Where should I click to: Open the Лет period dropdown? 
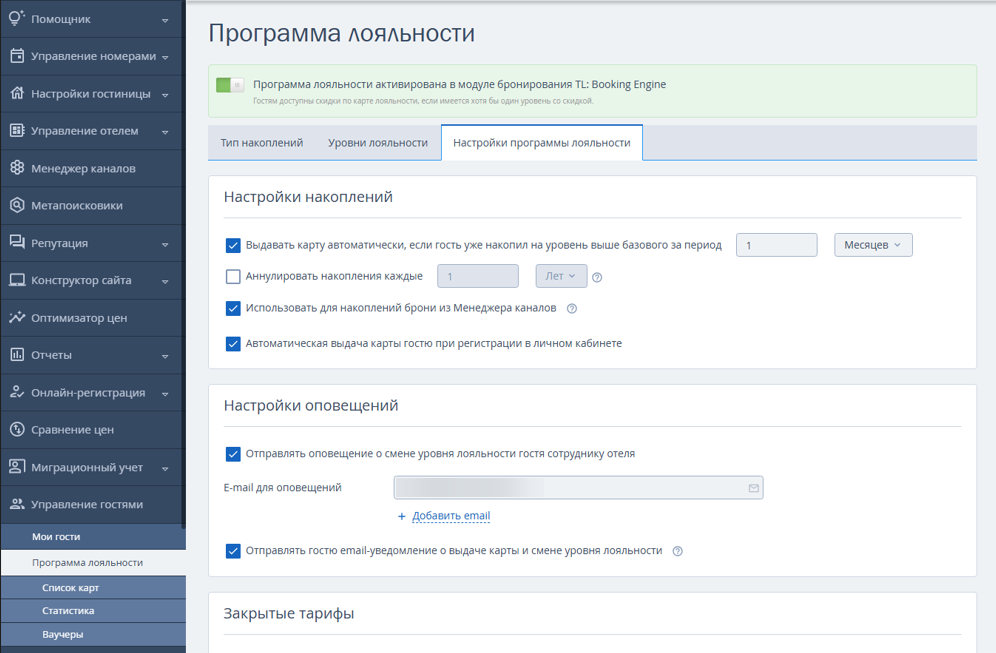click(561, 276)
